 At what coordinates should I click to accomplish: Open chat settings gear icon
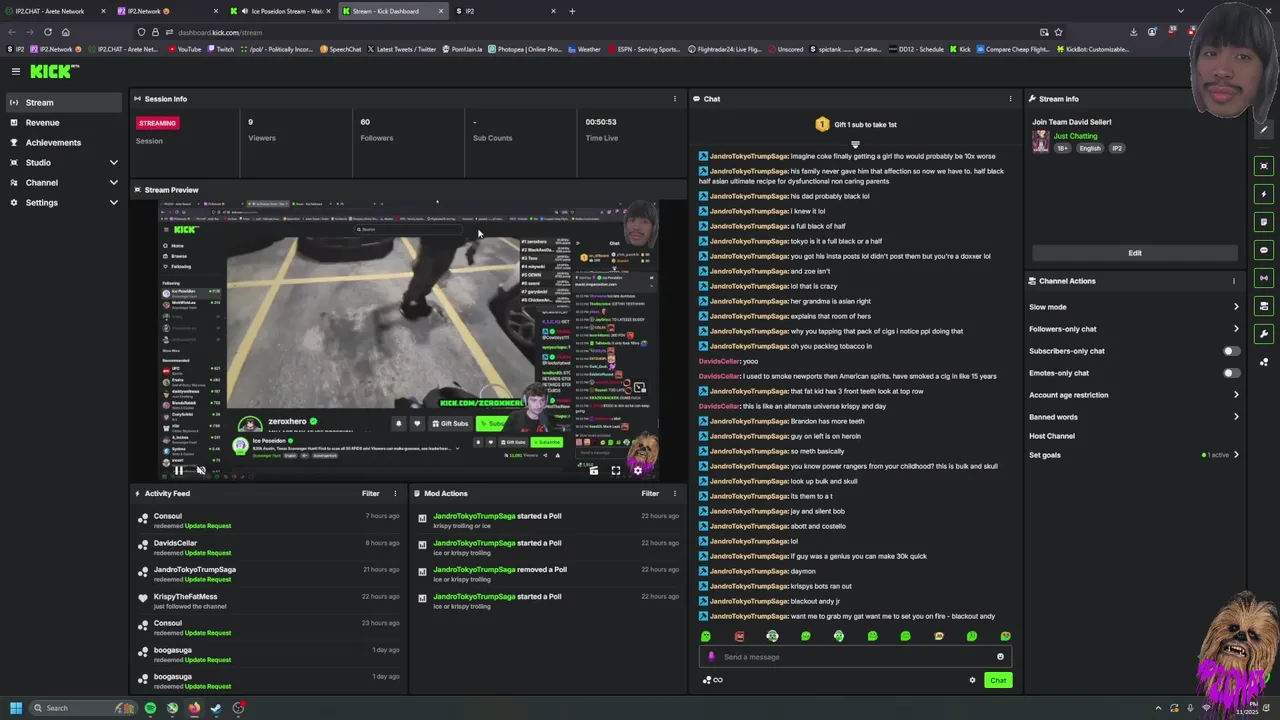972,681
